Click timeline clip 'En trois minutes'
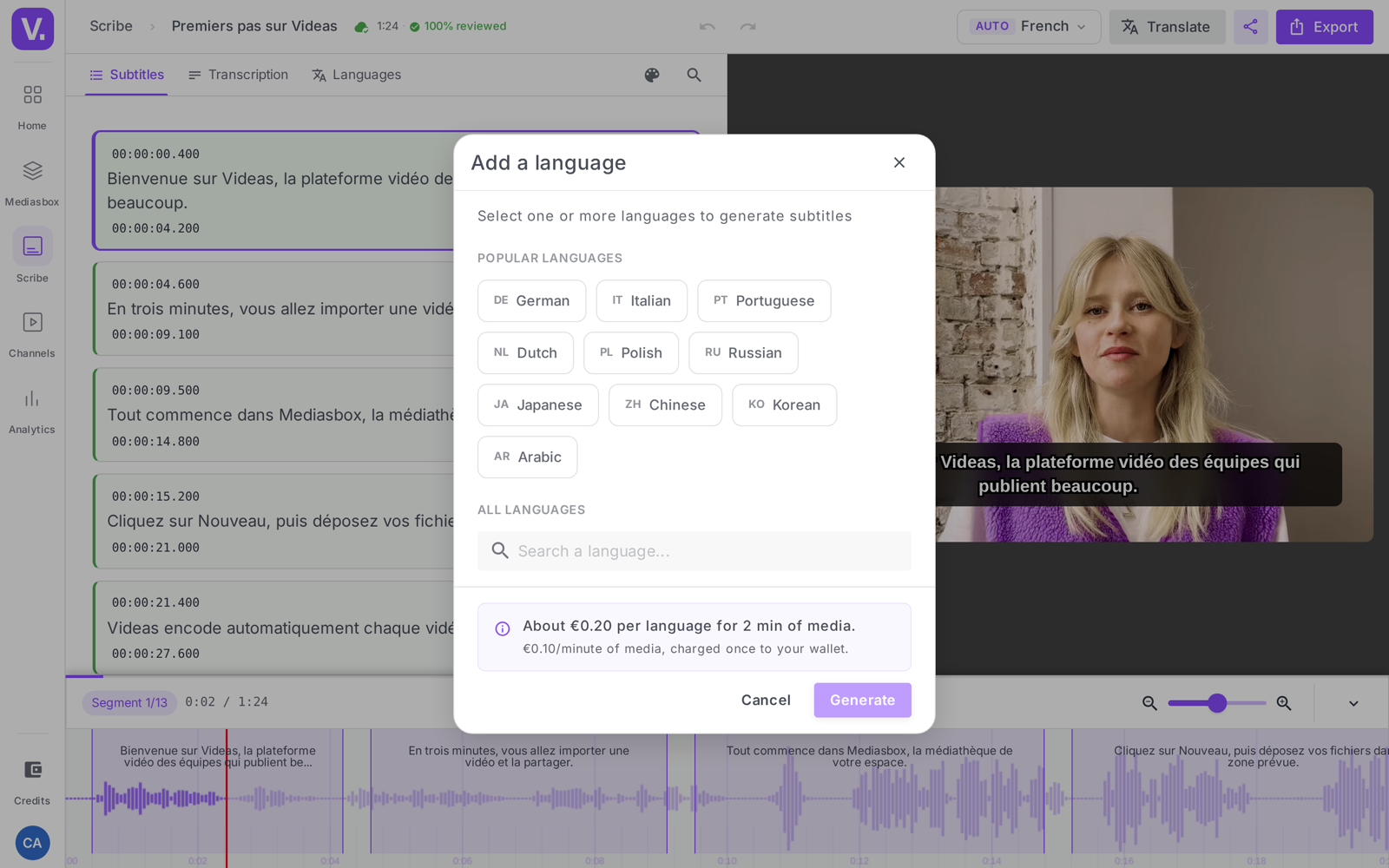The width and height of the screenshot is (1389, 868). pos(519,790)
